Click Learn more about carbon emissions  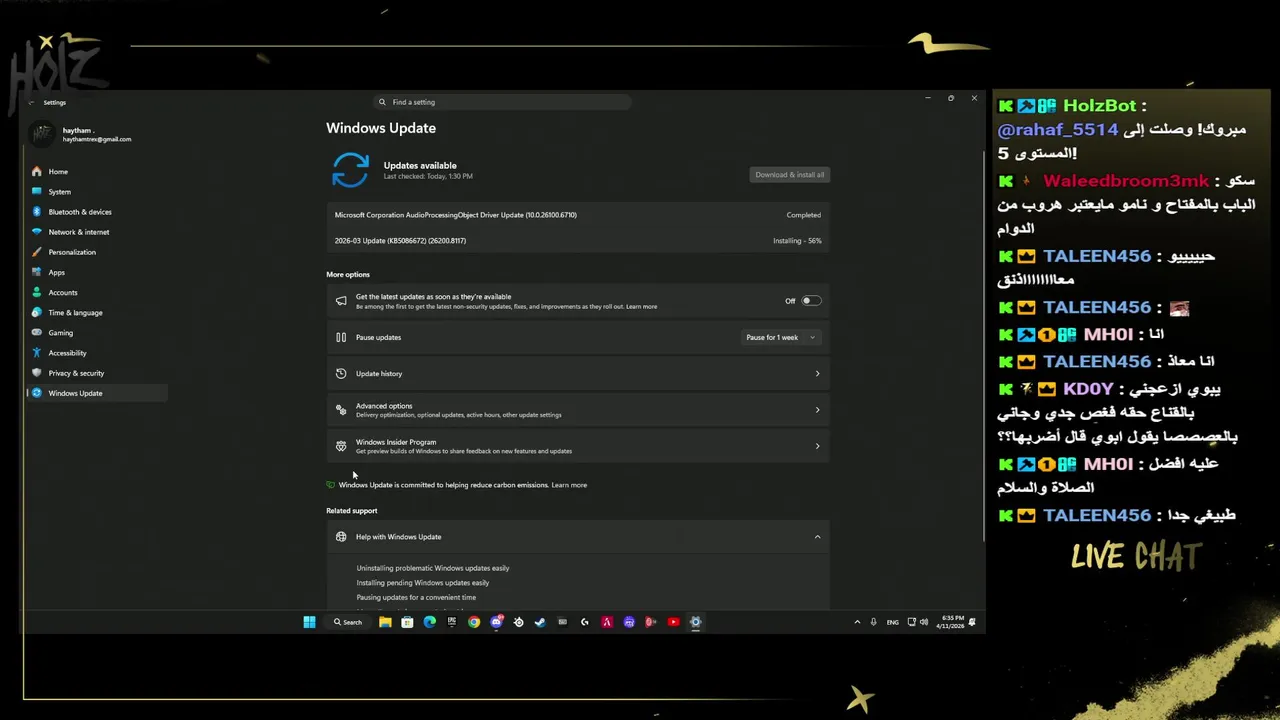tap(569, 485)
